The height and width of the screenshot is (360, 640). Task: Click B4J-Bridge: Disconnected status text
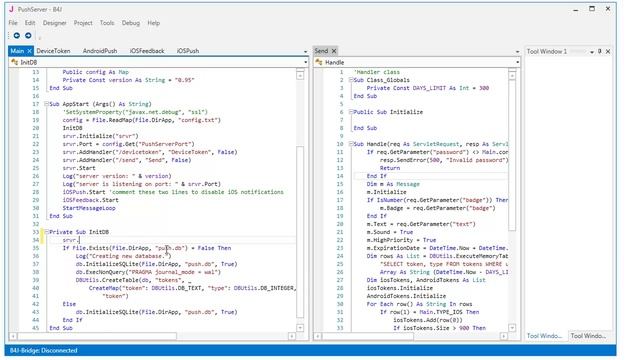[43, 350]
